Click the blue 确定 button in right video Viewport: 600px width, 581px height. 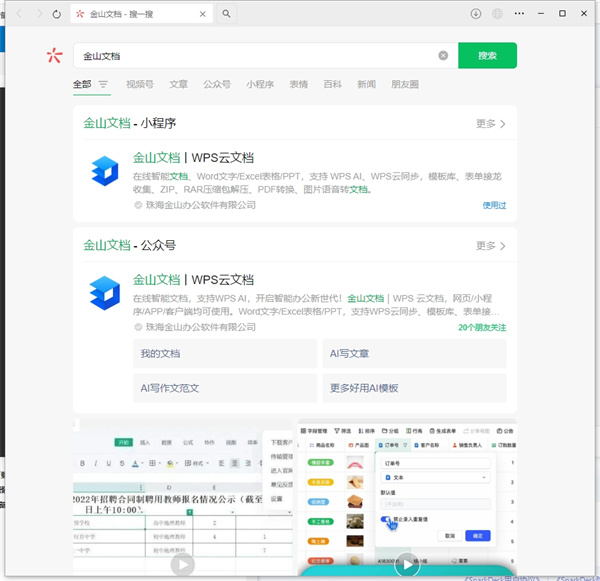[478, 536]
